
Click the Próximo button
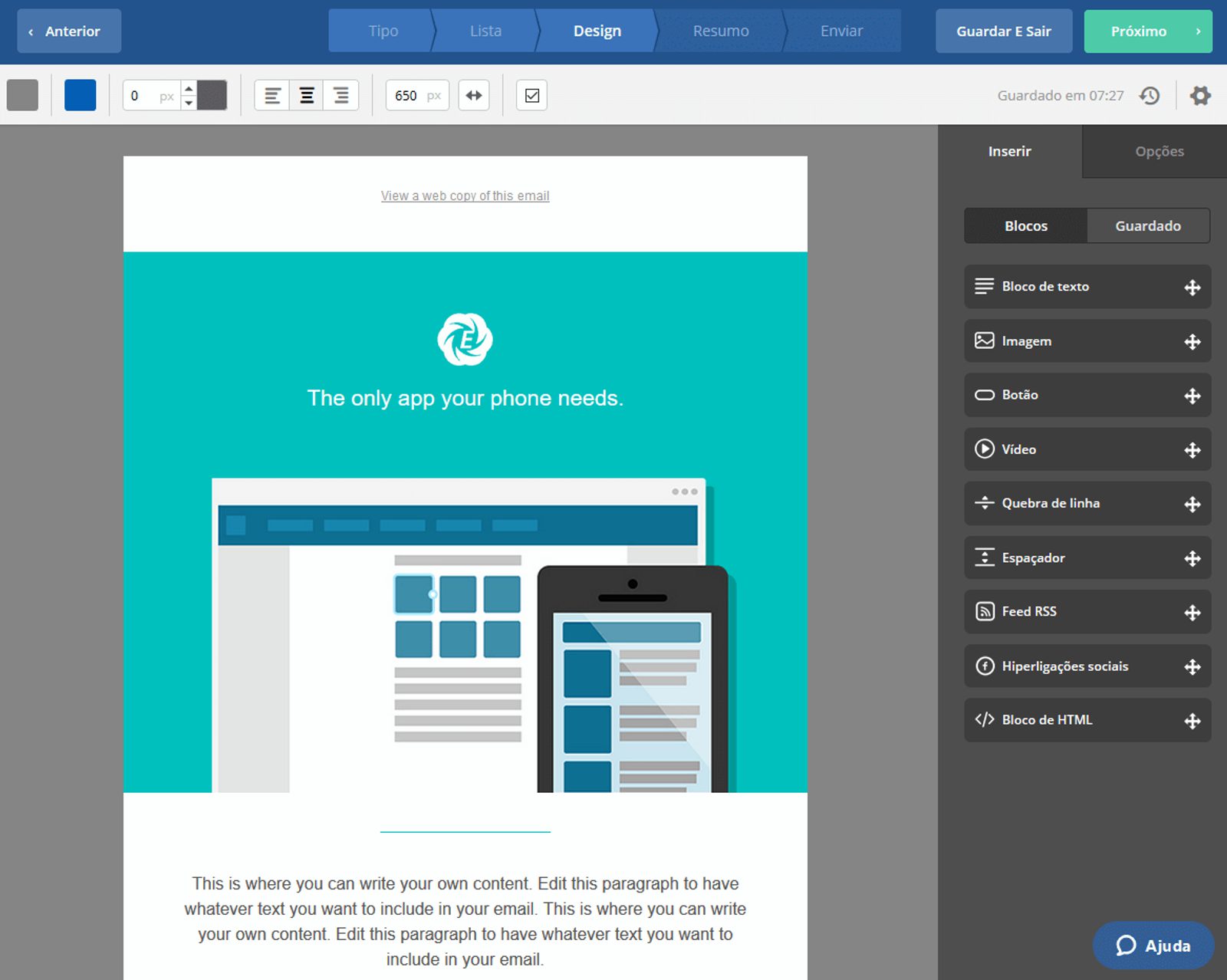[1147, 31]
